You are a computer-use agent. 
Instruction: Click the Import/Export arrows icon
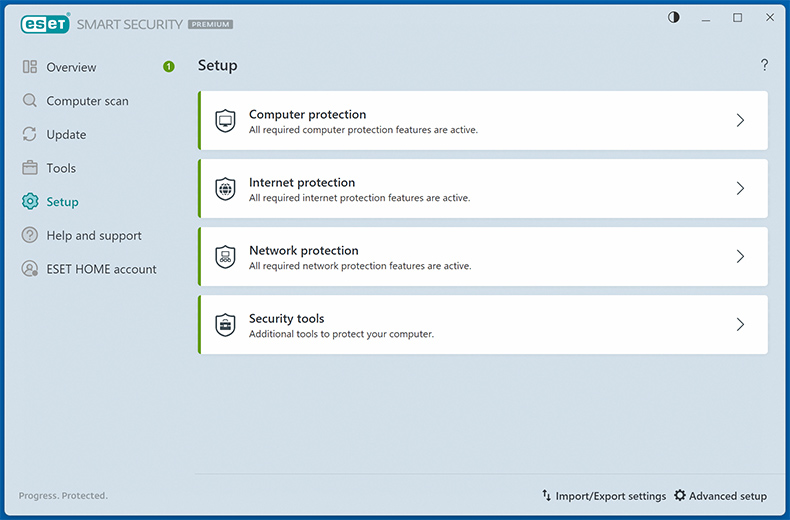pos(547,496)
